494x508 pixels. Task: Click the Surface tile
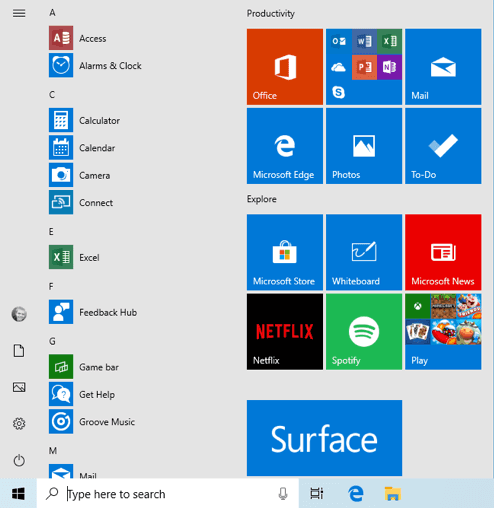(x=324, y=438)
